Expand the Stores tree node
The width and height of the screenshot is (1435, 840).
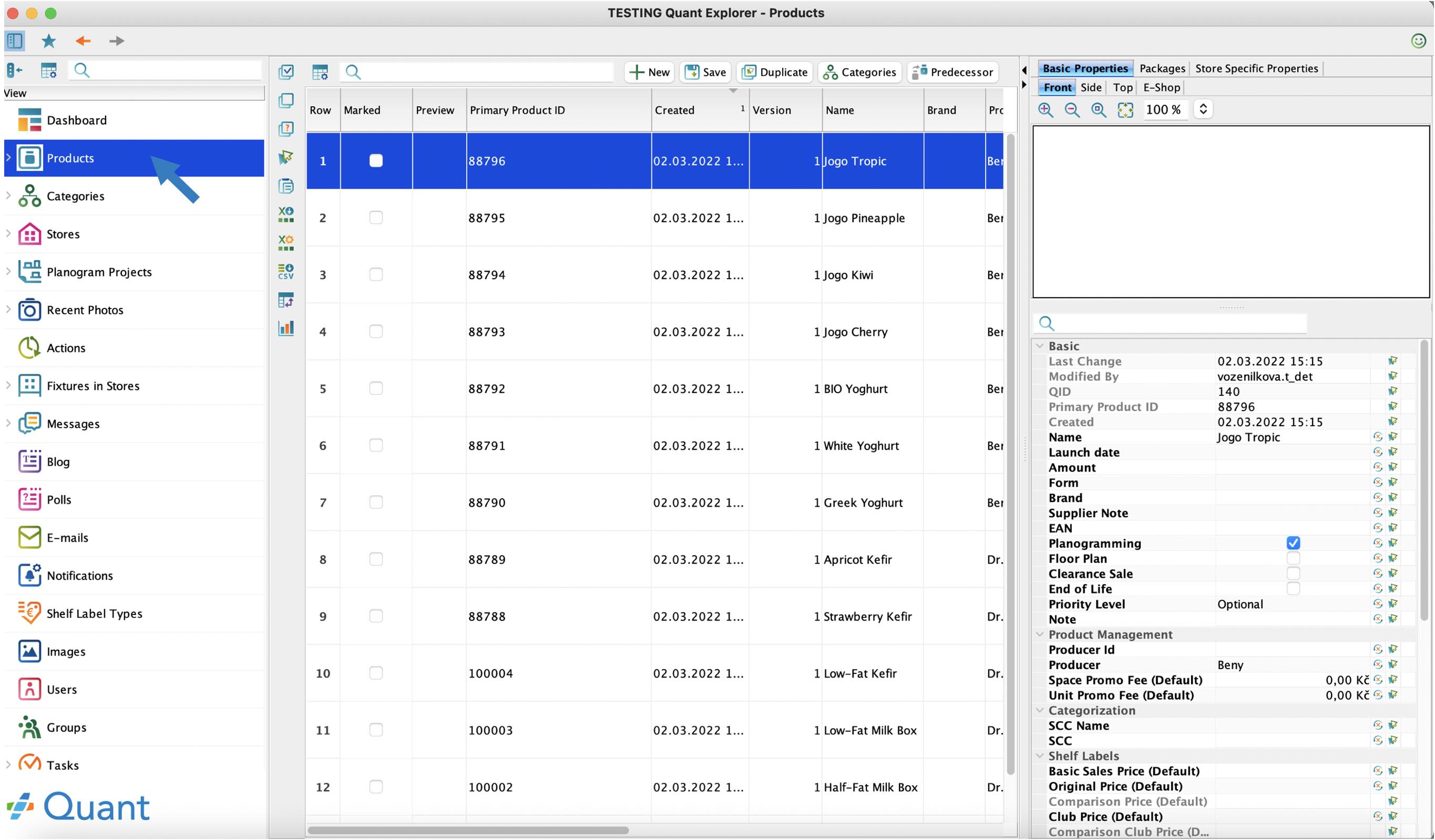[8, 233]
